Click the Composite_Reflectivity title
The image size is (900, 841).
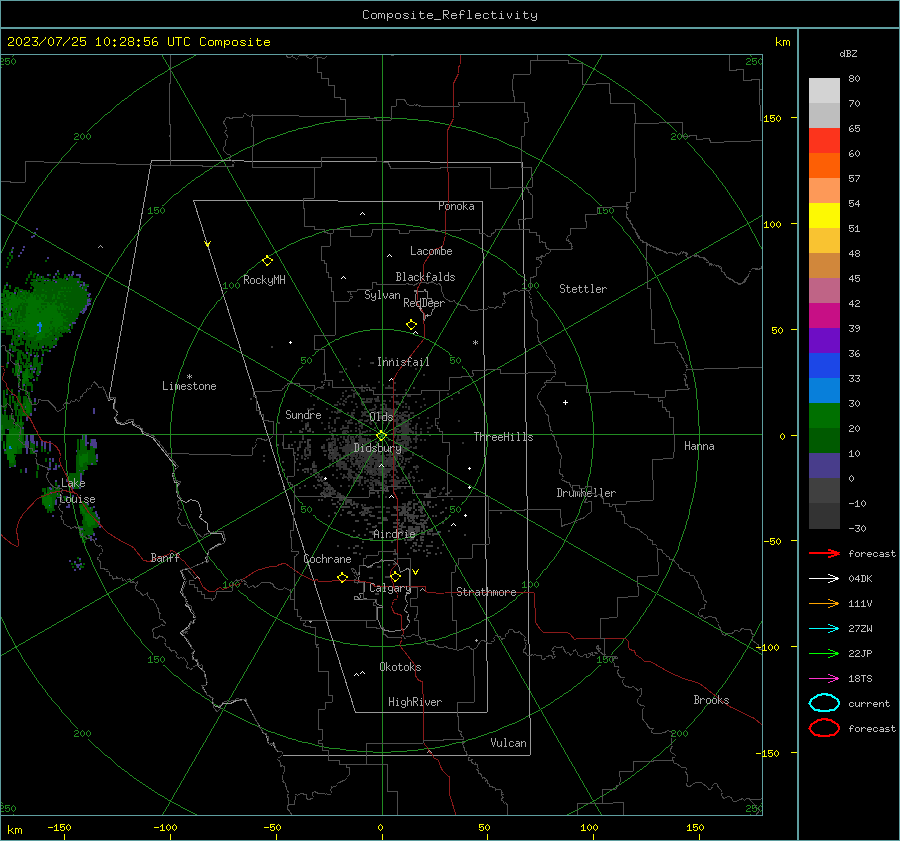point(449,15)
